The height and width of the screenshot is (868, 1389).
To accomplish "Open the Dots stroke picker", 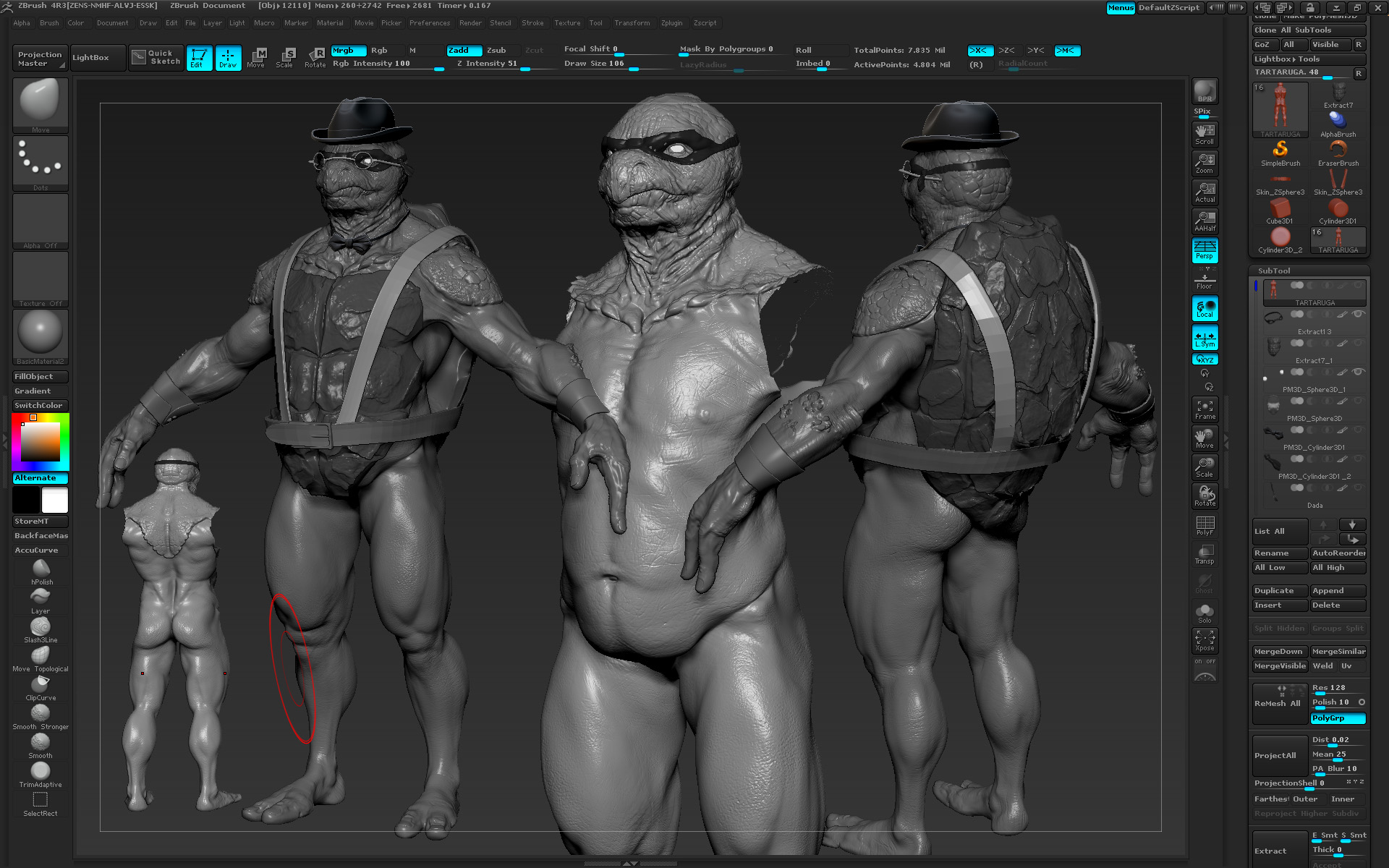I will [x=41, y=163].
